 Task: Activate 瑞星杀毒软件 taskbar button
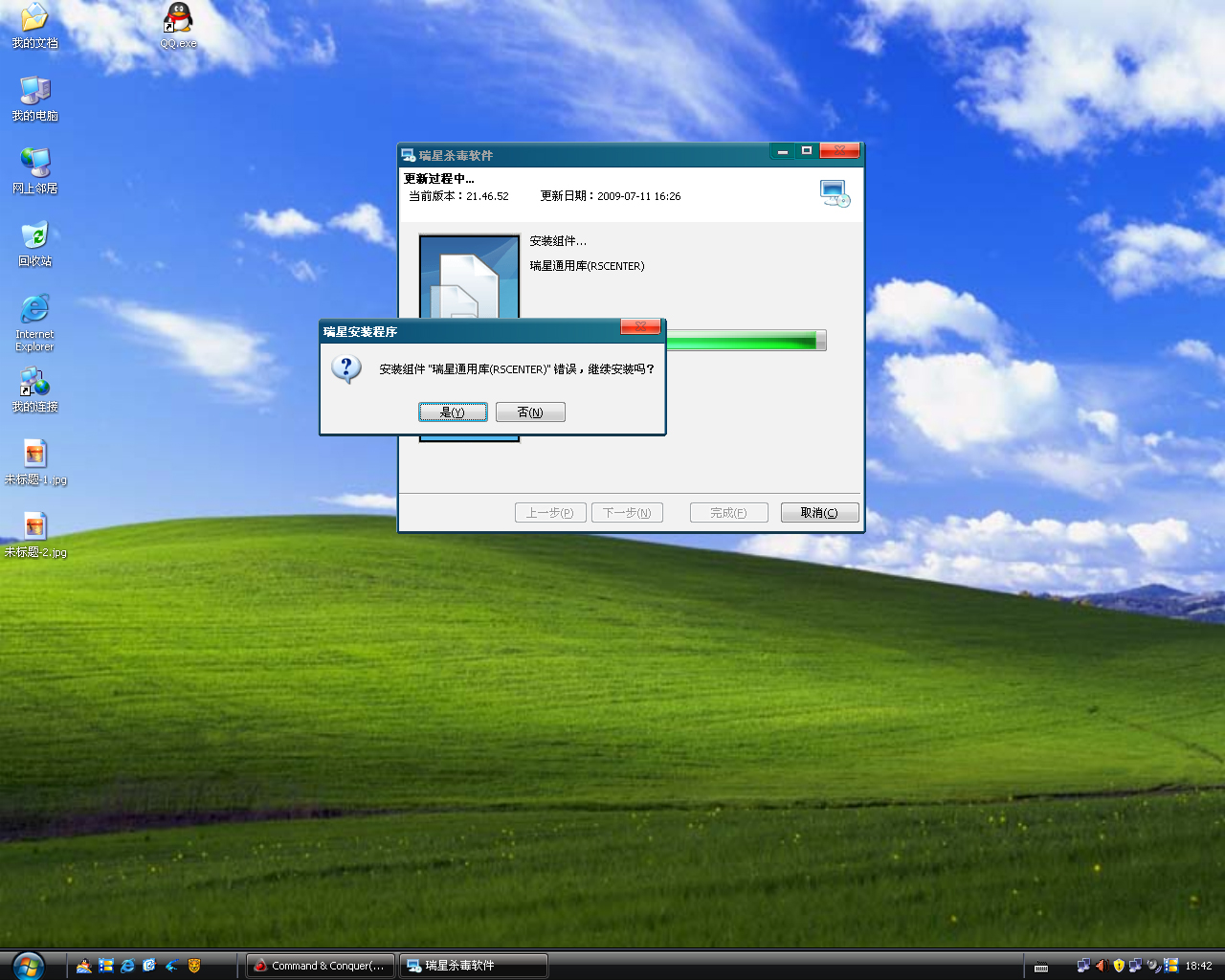(474, 966)
